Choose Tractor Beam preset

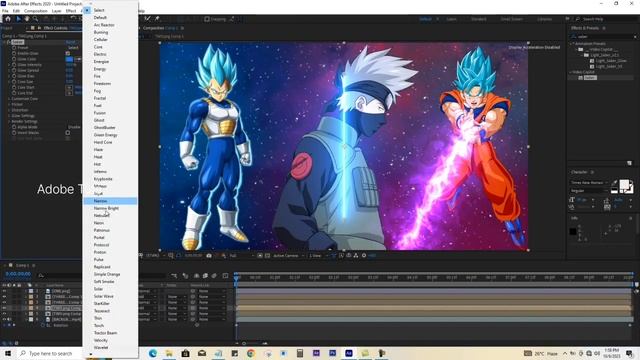[105, 333]
